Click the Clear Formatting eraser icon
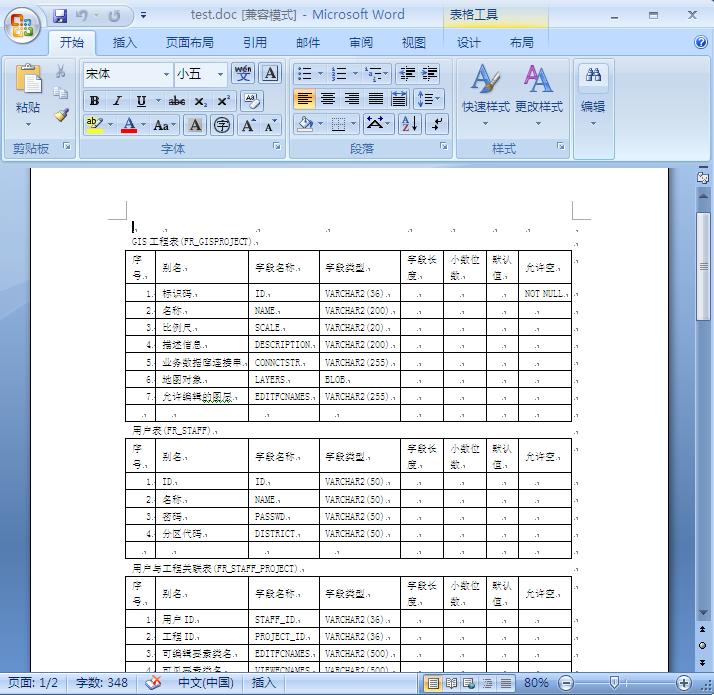Screen dimensions: 714x695 click(251, 101)
